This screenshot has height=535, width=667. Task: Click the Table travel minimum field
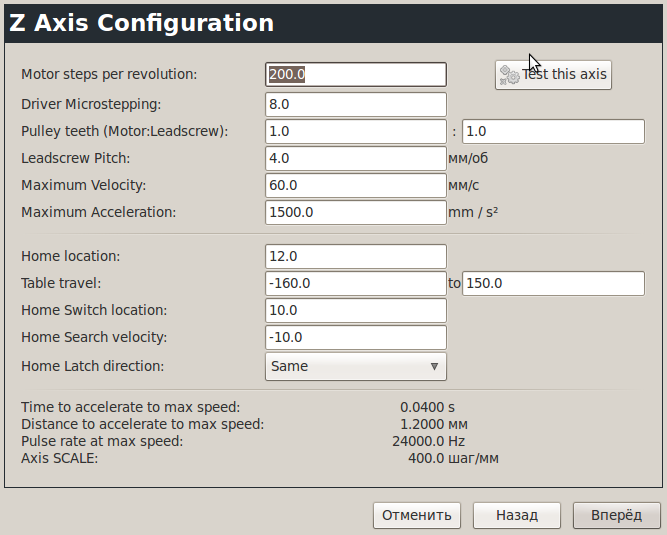355,283
